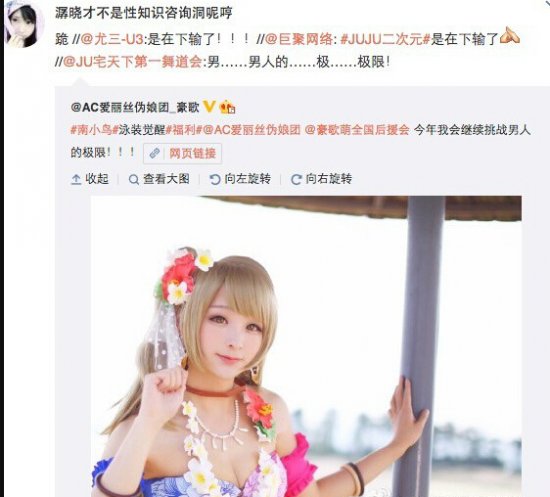Screen dimensions: 550x497
Task: Open the @巨聚网络 mention link
Action: click(298, 39)
